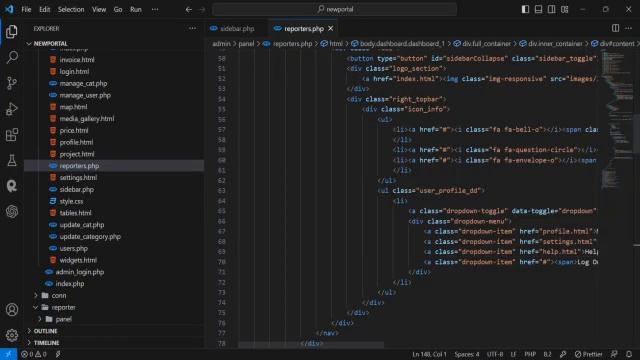Open the Go menu
The image size is (640, 360).
click(x=118, y=9)
